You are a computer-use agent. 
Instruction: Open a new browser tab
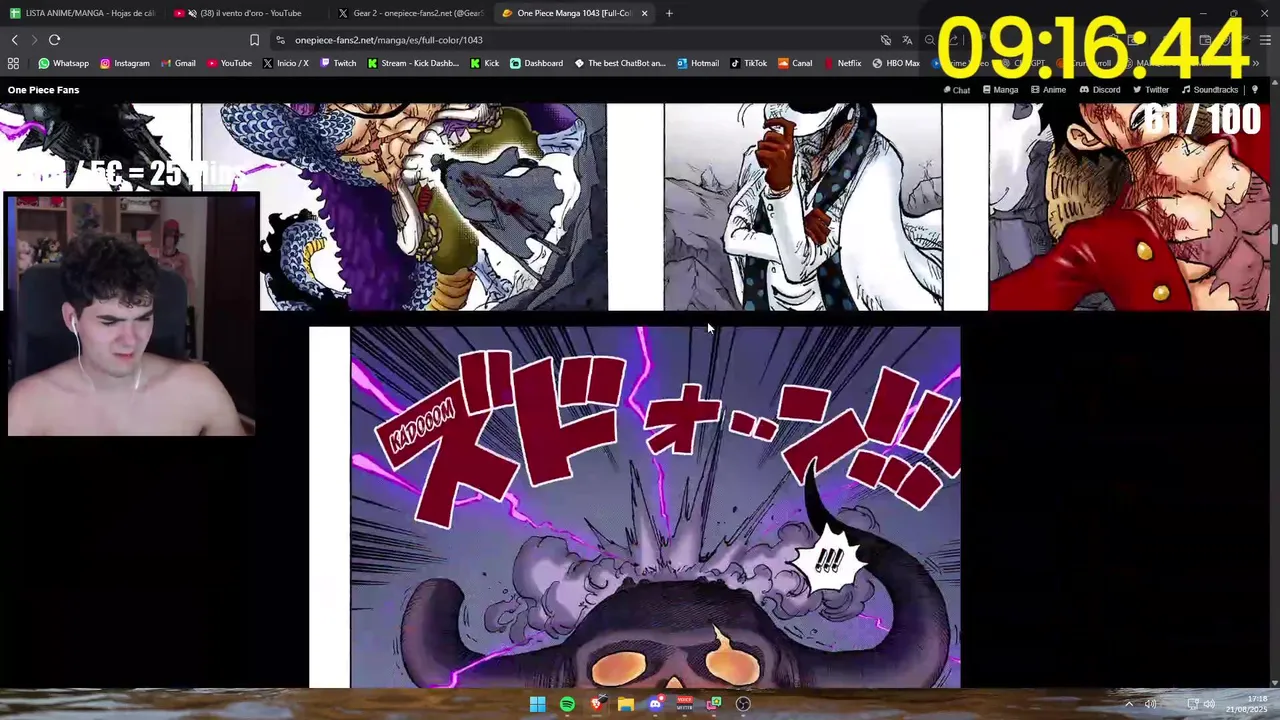coord(669,13)
